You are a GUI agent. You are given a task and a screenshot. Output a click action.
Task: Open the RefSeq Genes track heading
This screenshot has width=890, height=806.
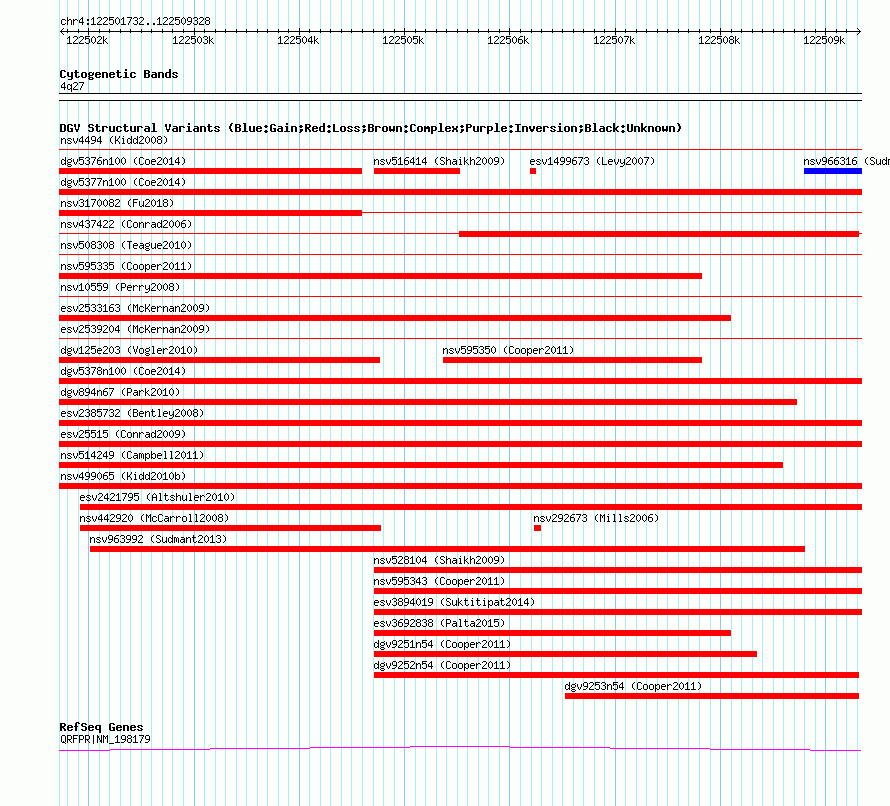coord(101,727)
